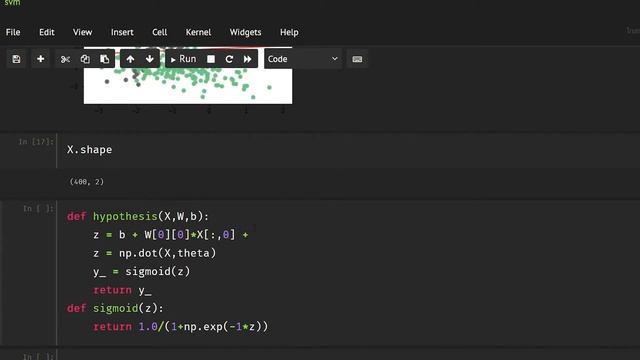
Task: Open the Insert menu
Action: pos(122,32)
